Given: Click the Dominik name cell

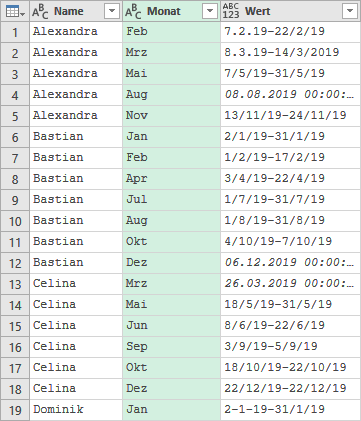Looking at the screenshot, I should click(76, 410).
